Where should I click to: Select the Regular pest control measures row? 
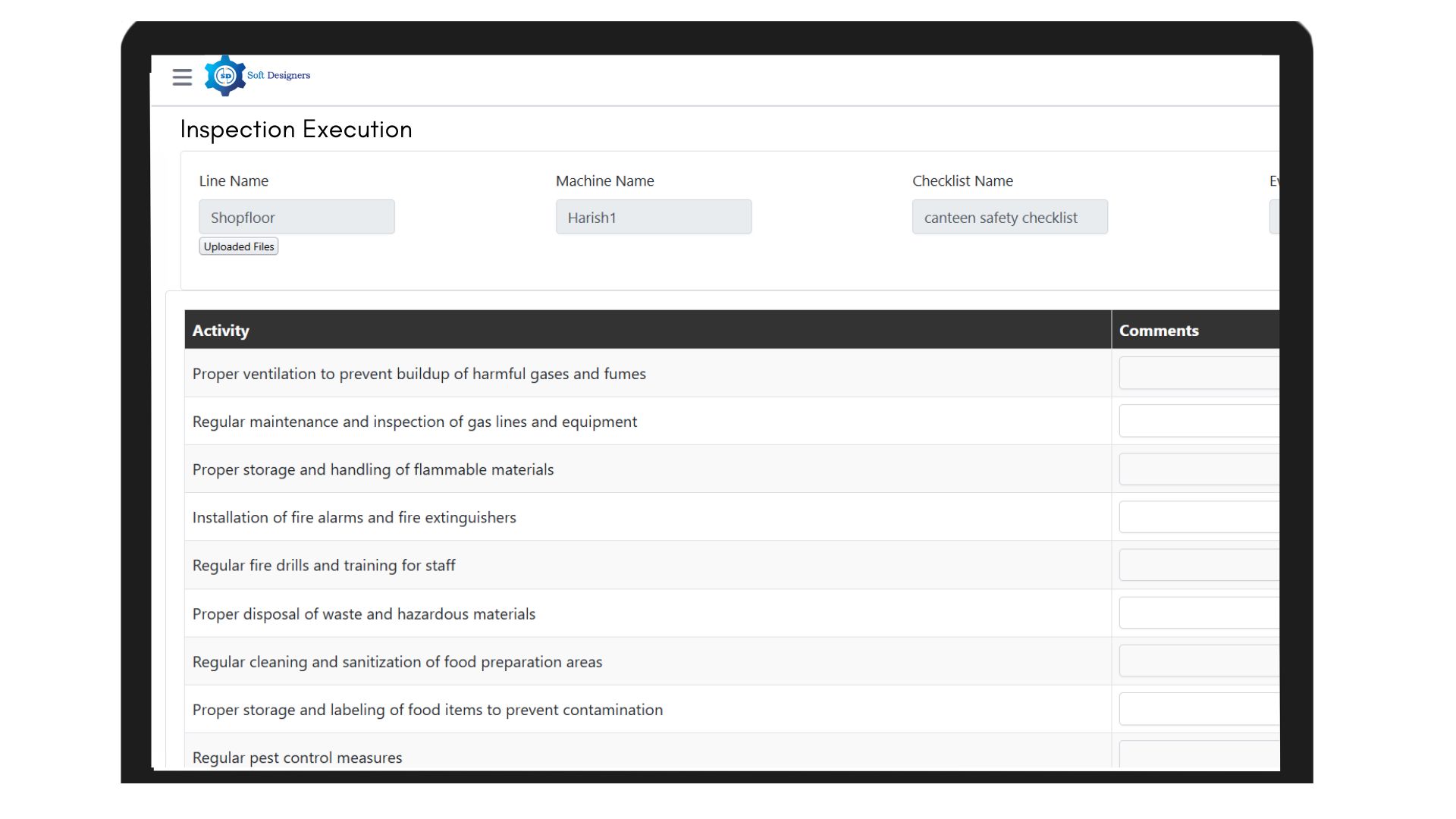(x=297, y=757)
